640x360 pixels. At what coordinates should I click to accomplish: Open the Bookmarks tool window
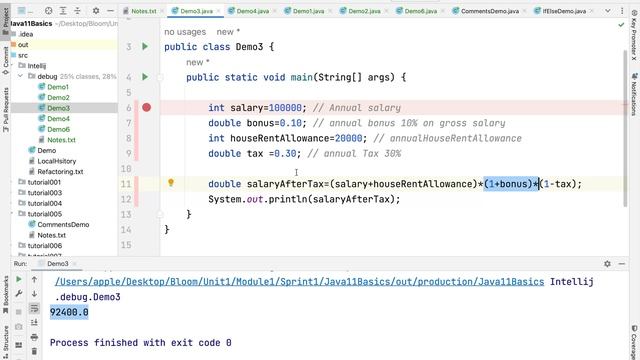pyautogui.click(x=5, y=295)
